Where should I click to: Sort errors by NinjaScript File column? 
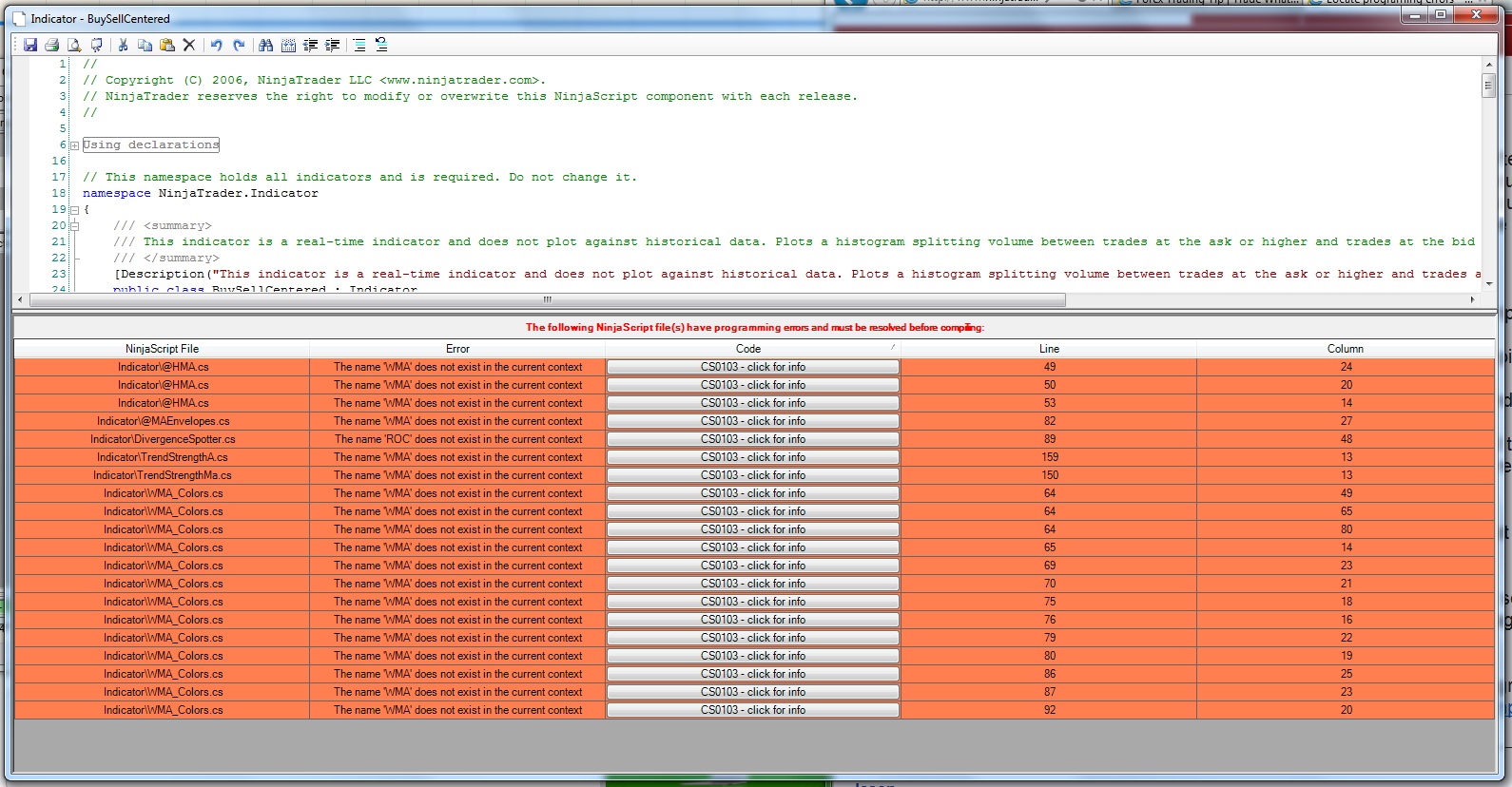coord(162,349)
